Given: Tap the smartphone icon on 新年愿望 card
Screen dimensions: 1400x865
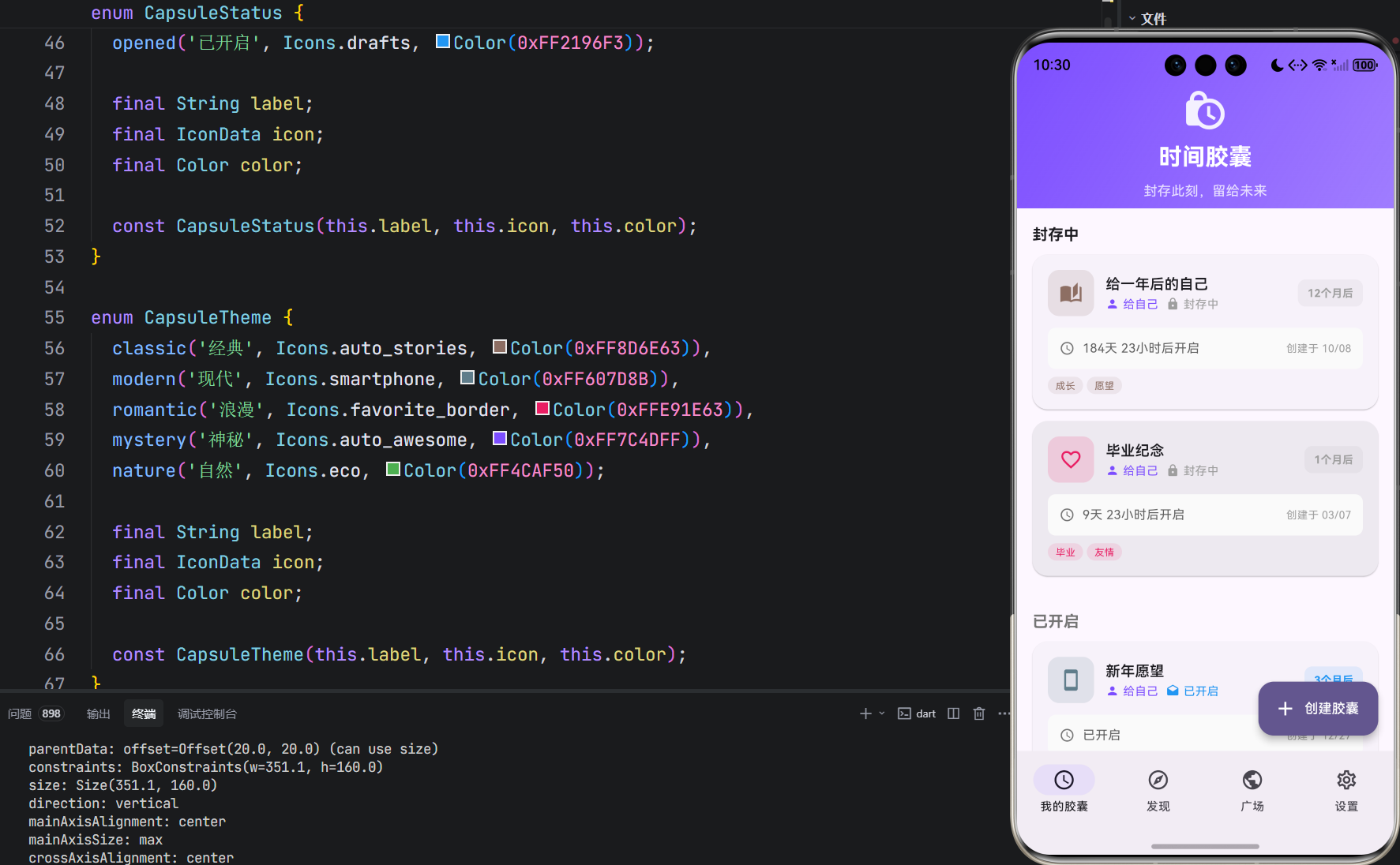Looking at the screenshot, I should pos(1071,680).
